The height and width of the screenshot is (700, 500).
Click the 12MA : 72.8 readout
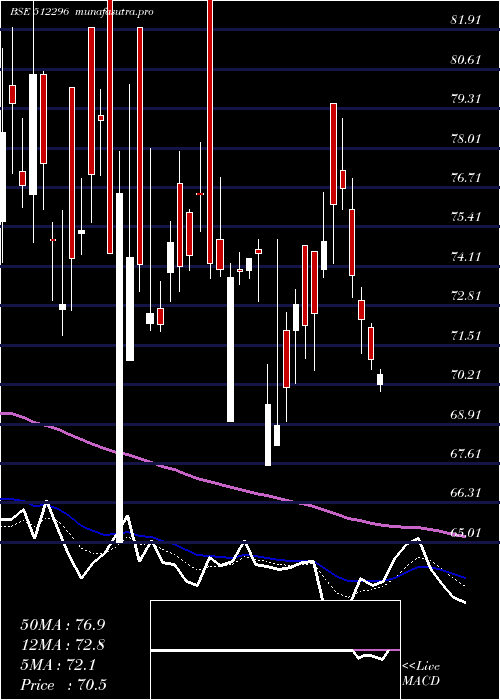64,645
